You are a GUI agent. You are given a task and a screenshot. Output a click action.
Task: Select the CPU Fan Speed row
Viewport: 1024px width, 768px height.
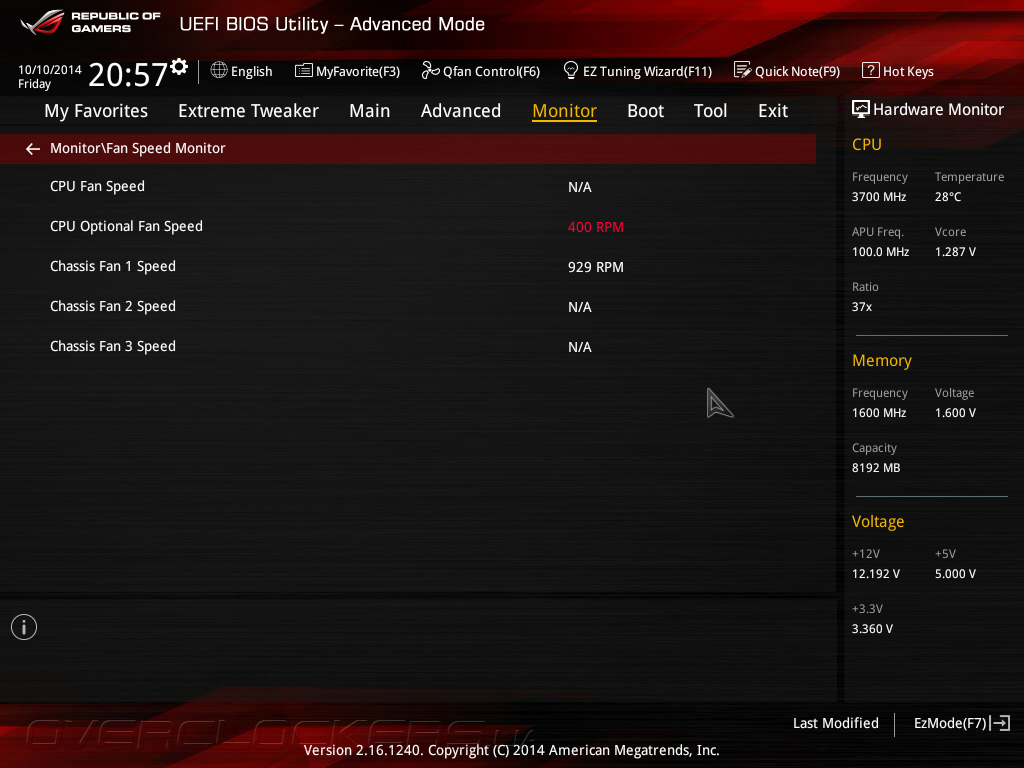[408, 187]
